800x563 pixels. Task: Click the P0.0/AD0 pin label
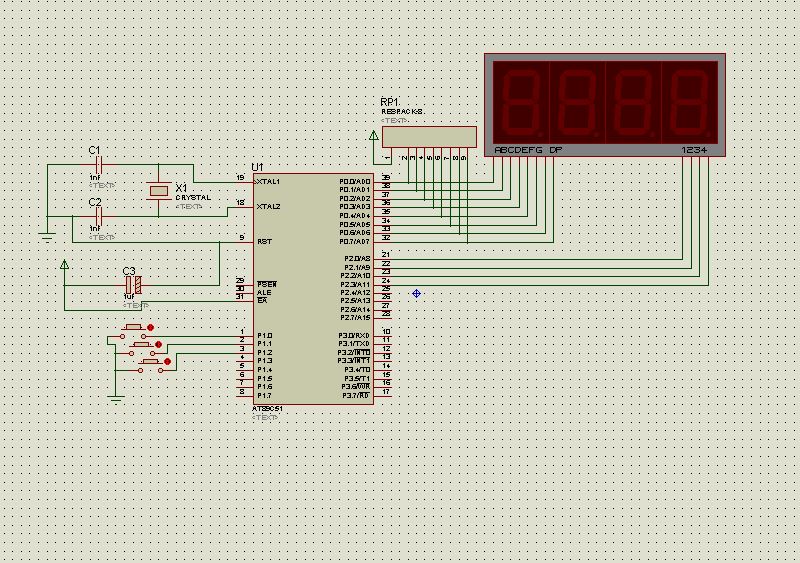click(x=355, y=182)
